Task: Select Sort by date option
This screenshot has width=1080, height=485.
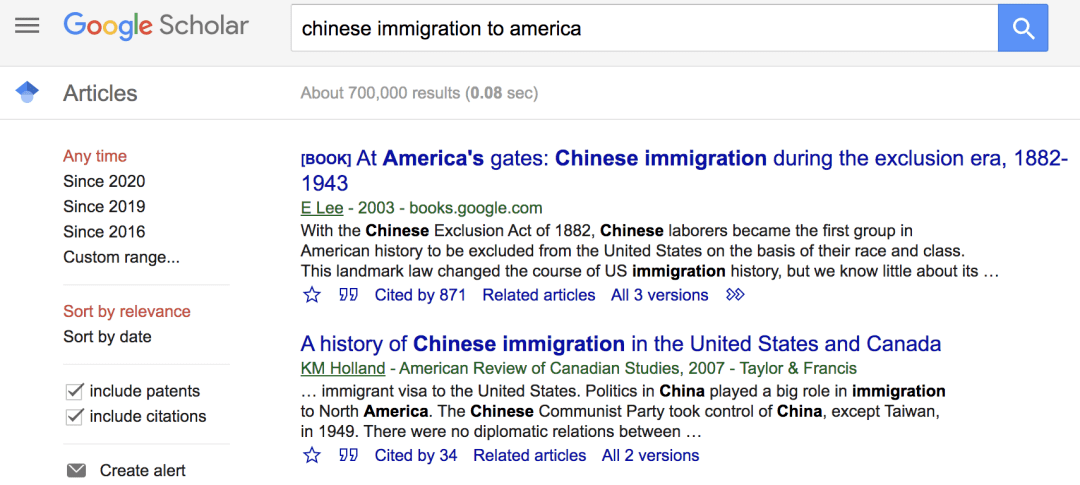Action: point(107,336)
